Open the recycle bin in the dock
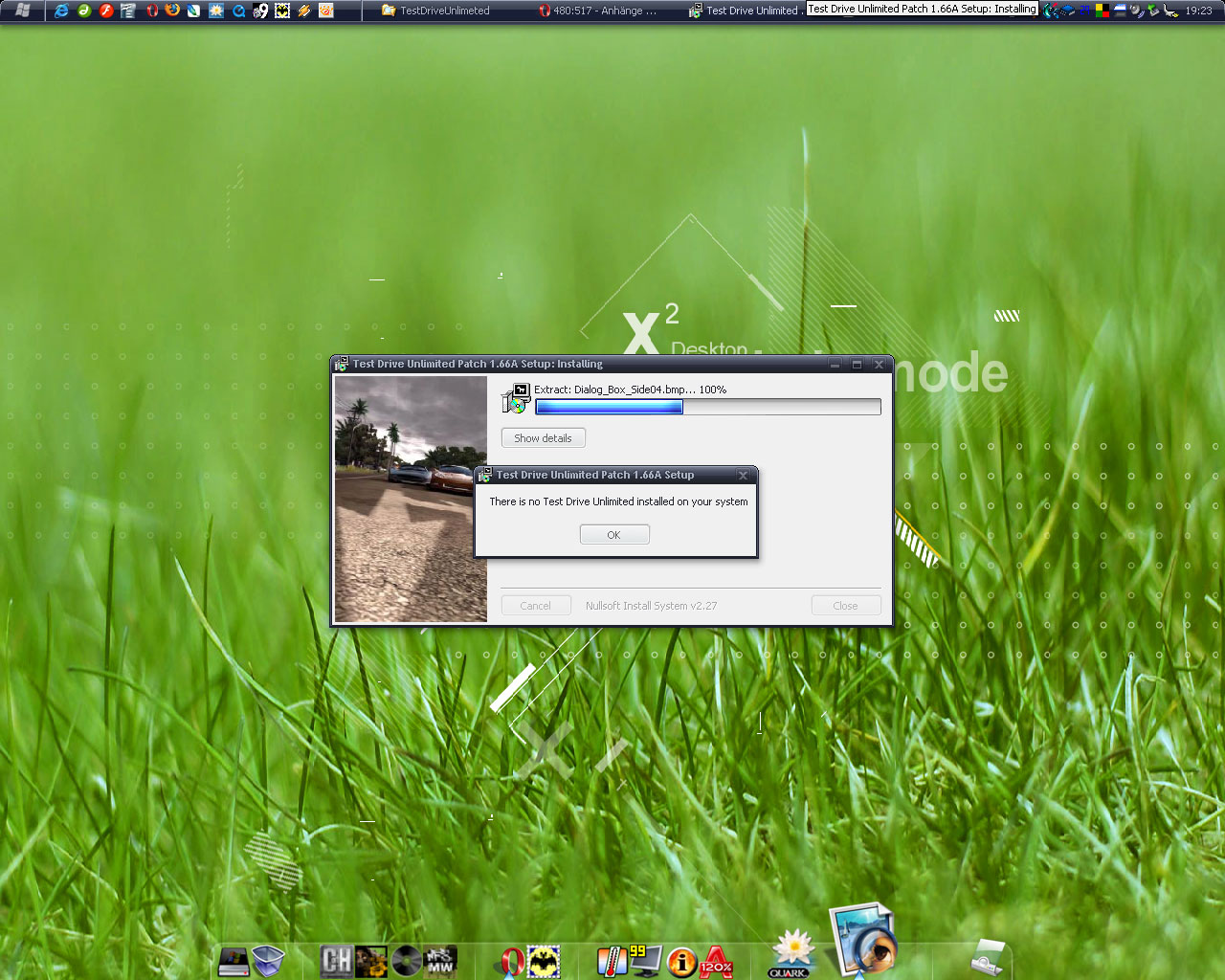Screen dimensions: 1225x980 click(x=268, y=962)
